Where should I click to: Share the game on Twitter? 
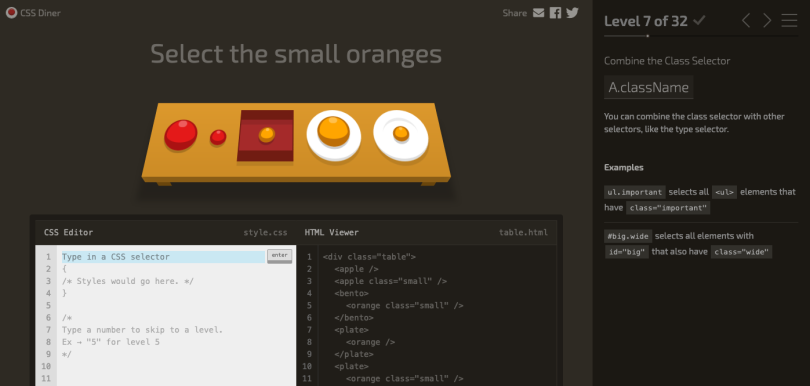[572, 13]
